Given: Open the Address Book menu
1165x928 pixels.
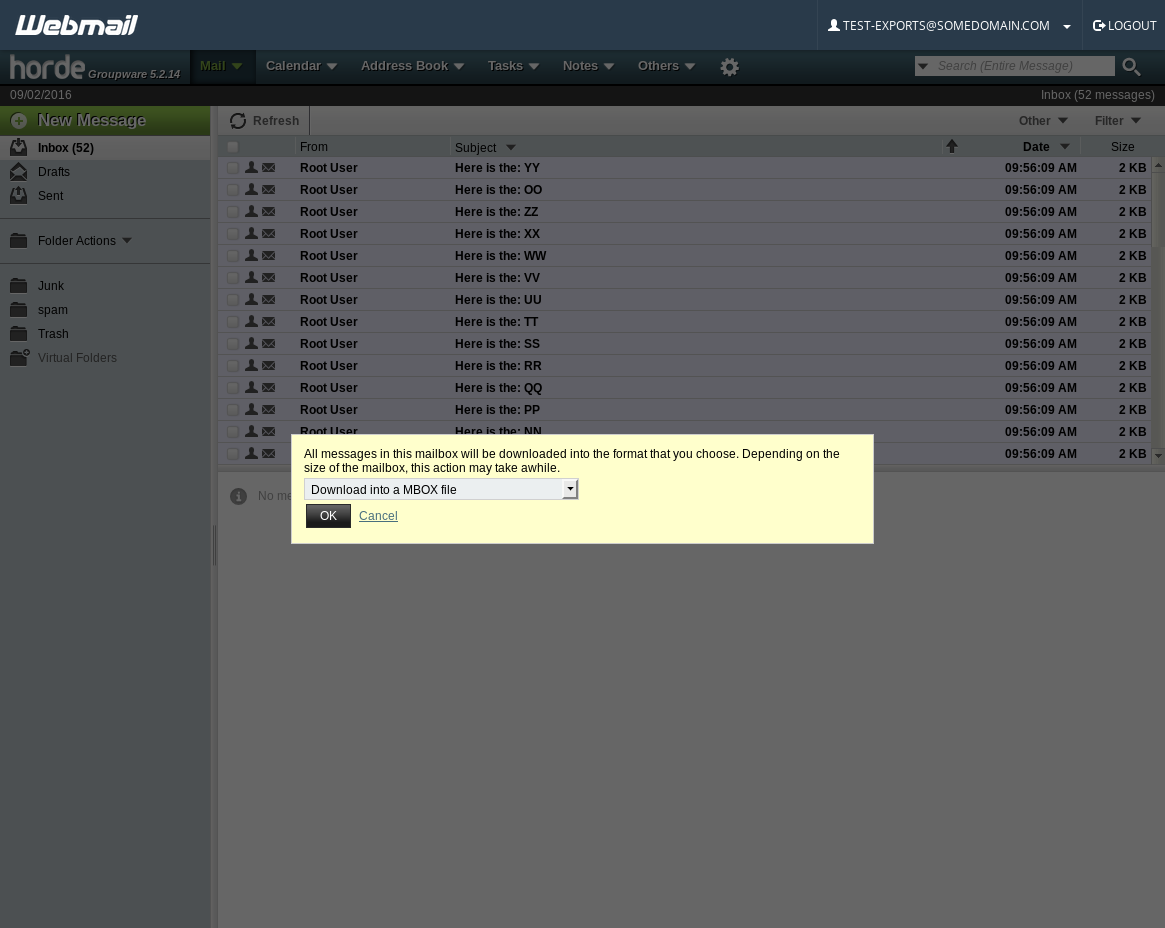Looking at the screenshot, I should (x=404, y=66).
